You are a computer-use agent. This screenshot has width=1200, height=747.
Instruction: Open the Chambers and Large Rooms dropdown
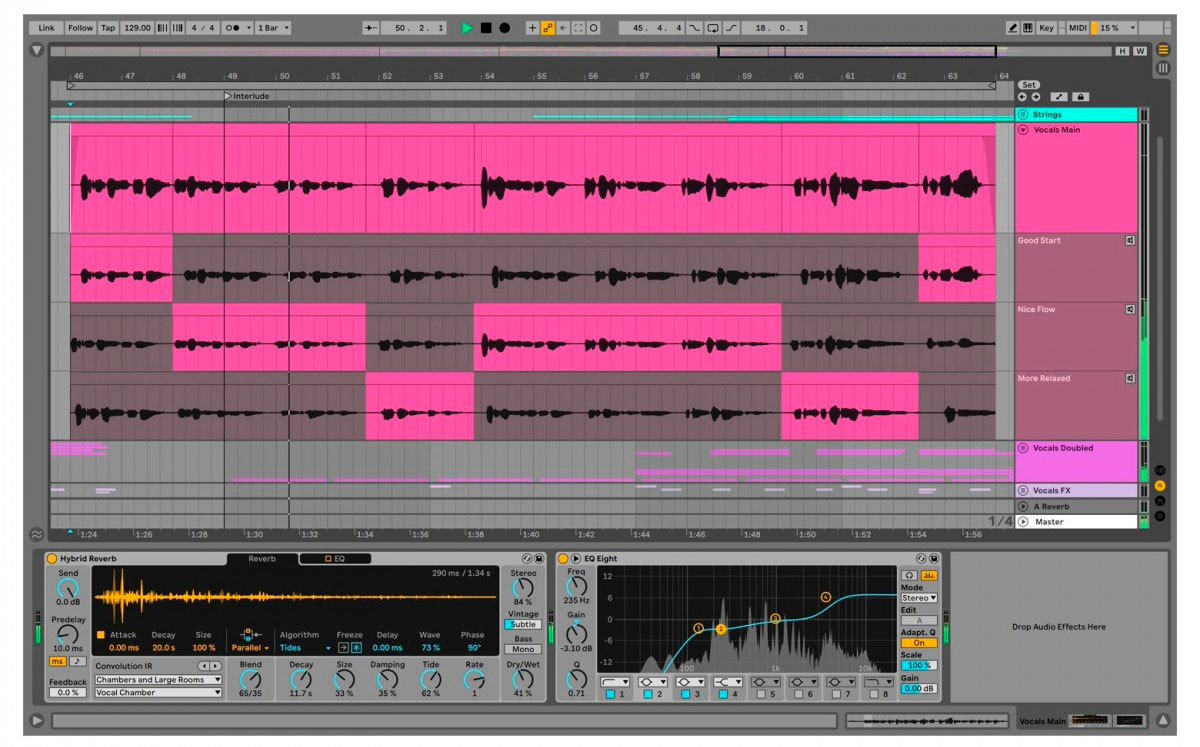[158, 680]
